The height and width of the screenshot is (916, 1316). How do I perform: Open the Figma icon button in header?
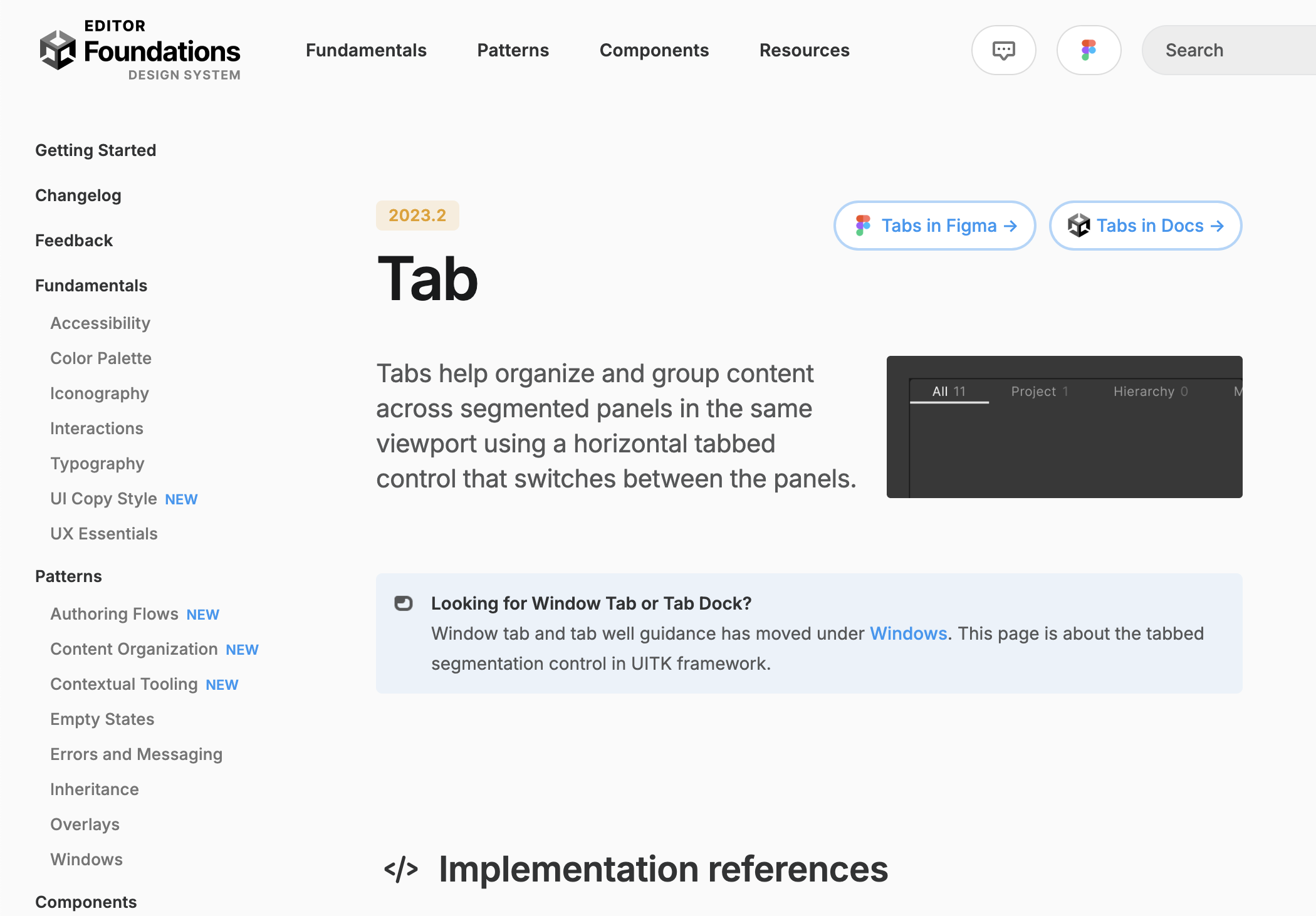(x=1089, y=50)
